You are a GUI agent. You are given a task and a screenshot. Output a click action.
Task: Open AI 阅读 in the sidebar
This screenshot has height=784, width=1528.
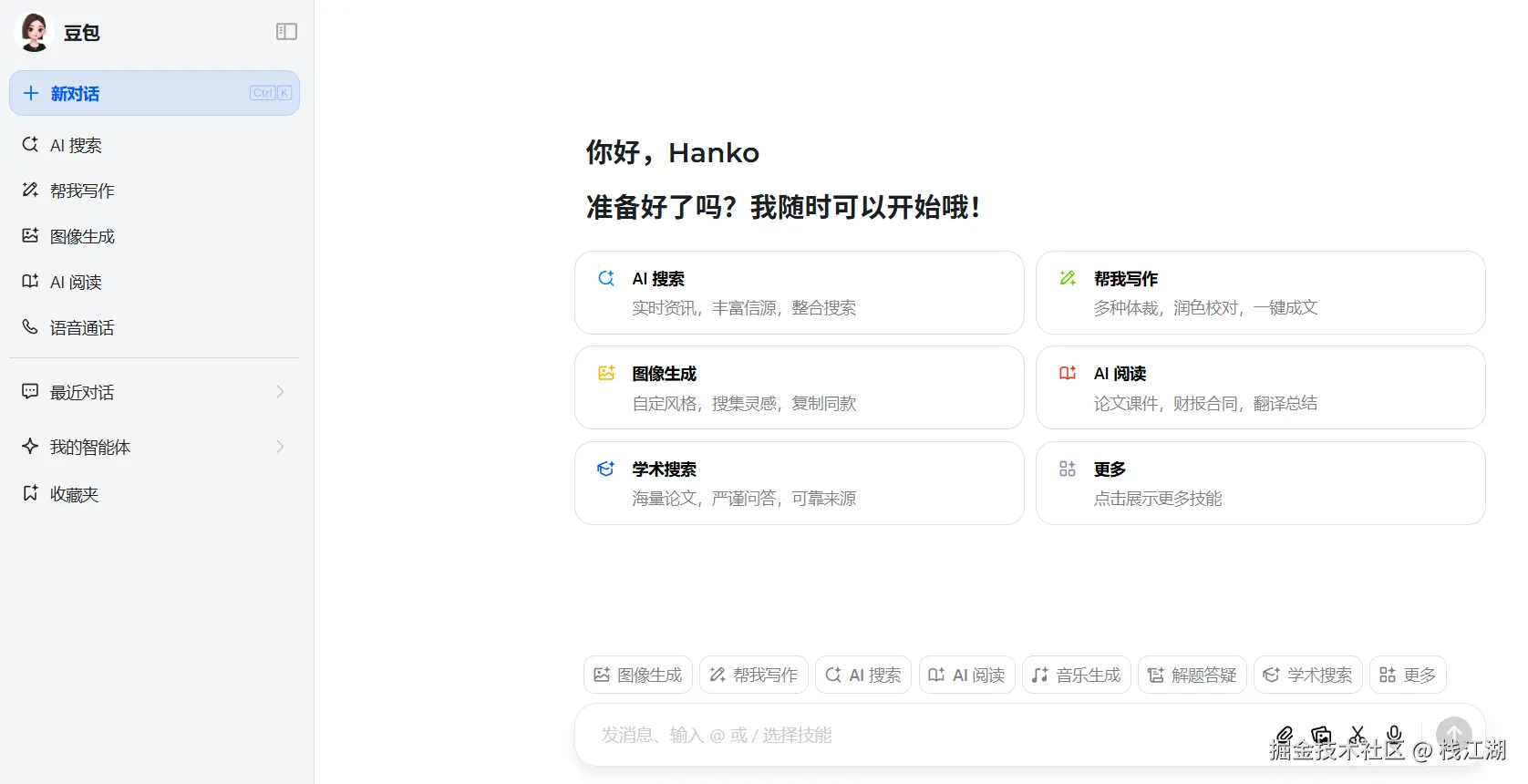click(x=154, y=282)
